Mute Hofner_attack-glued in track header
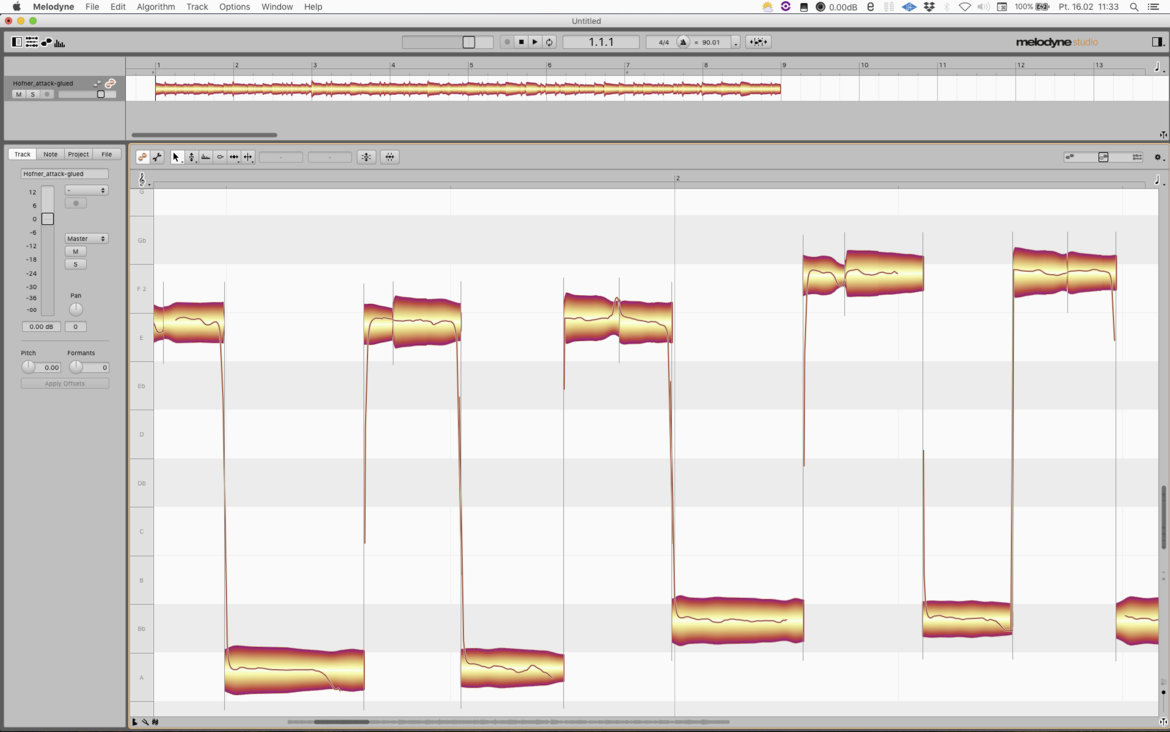1170x732 pixels. click(19, 95)
